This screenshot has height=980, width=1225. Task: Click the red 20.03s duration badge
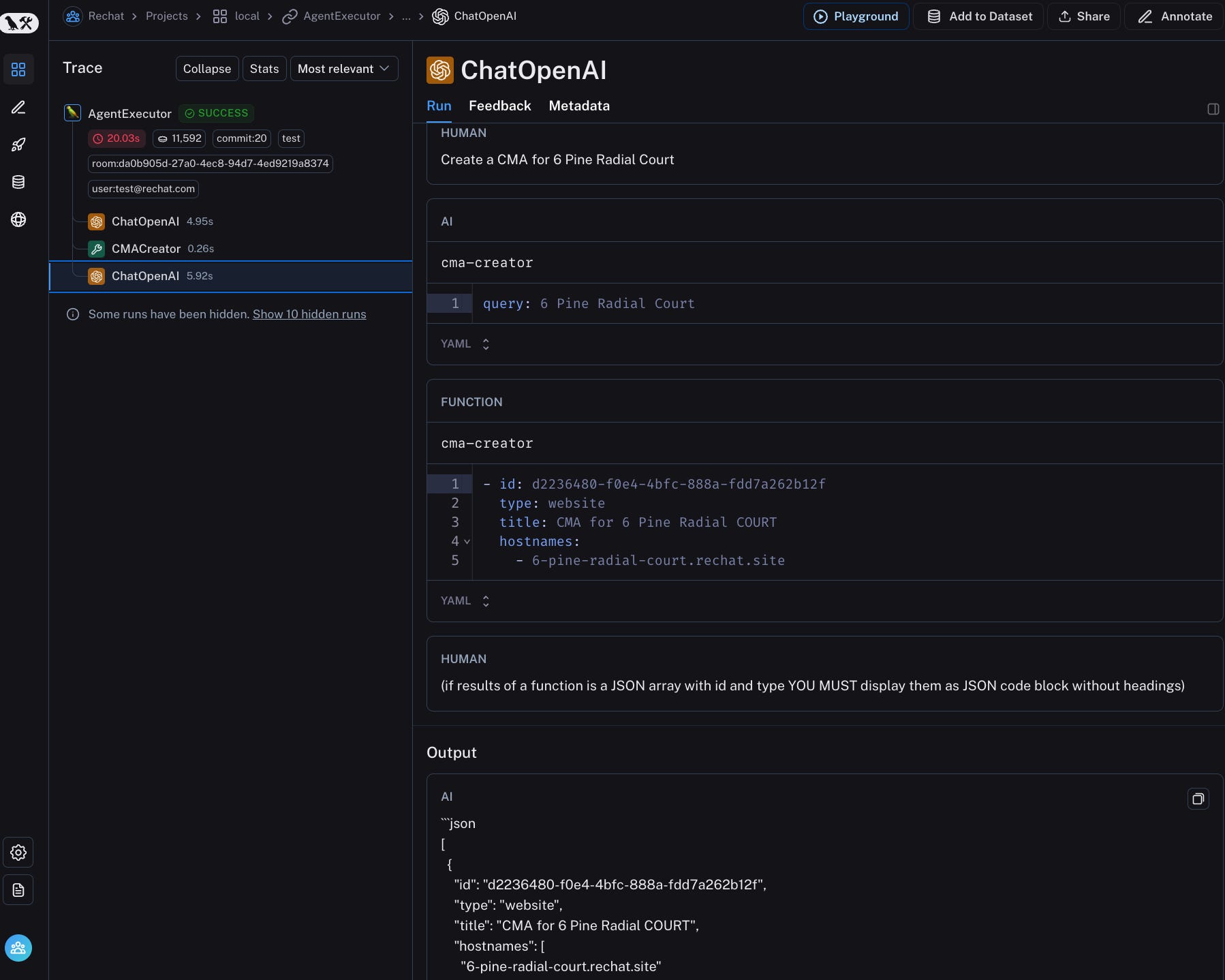pyautogui.click(x=117, y=138)
